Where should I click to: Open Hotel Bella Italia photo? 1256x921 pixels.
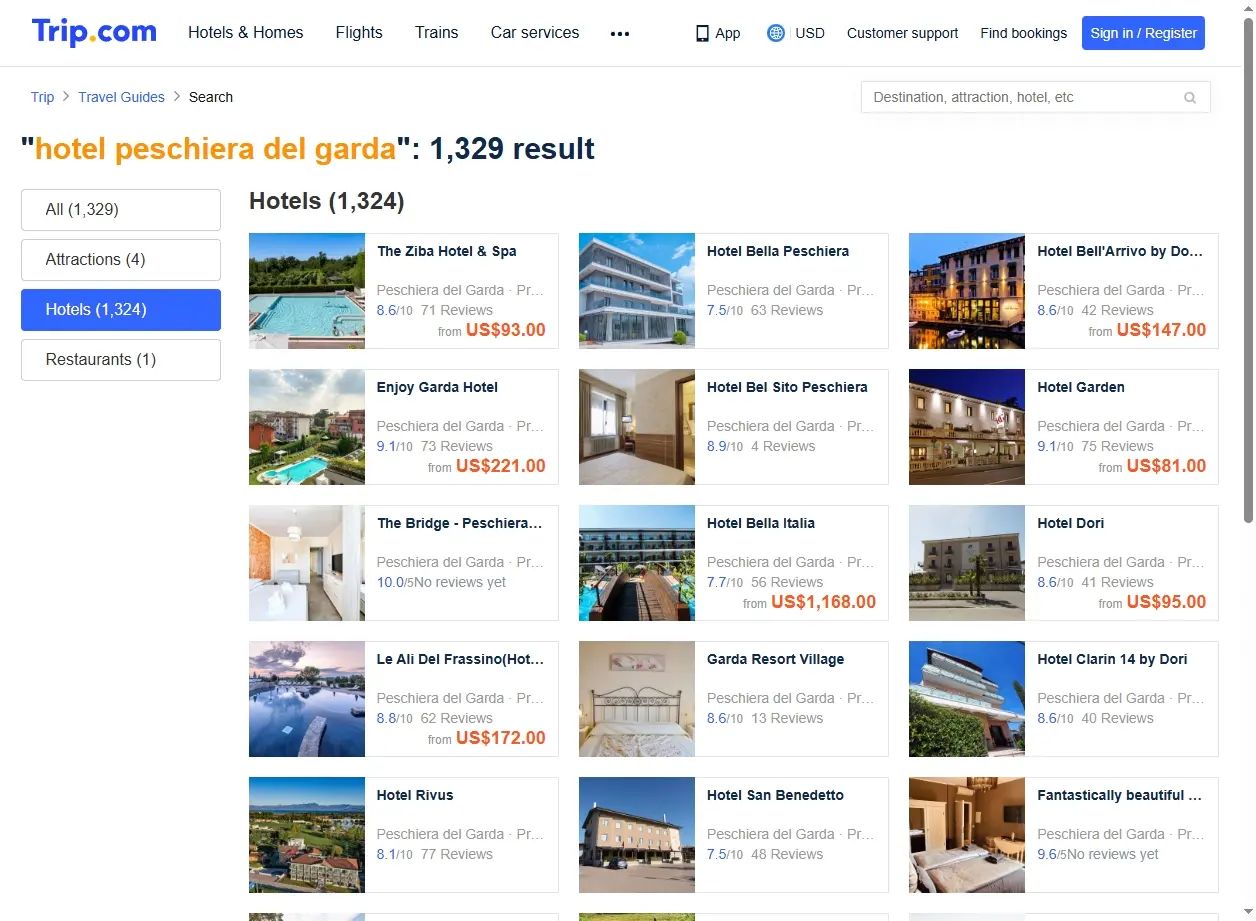click(637, 563)
